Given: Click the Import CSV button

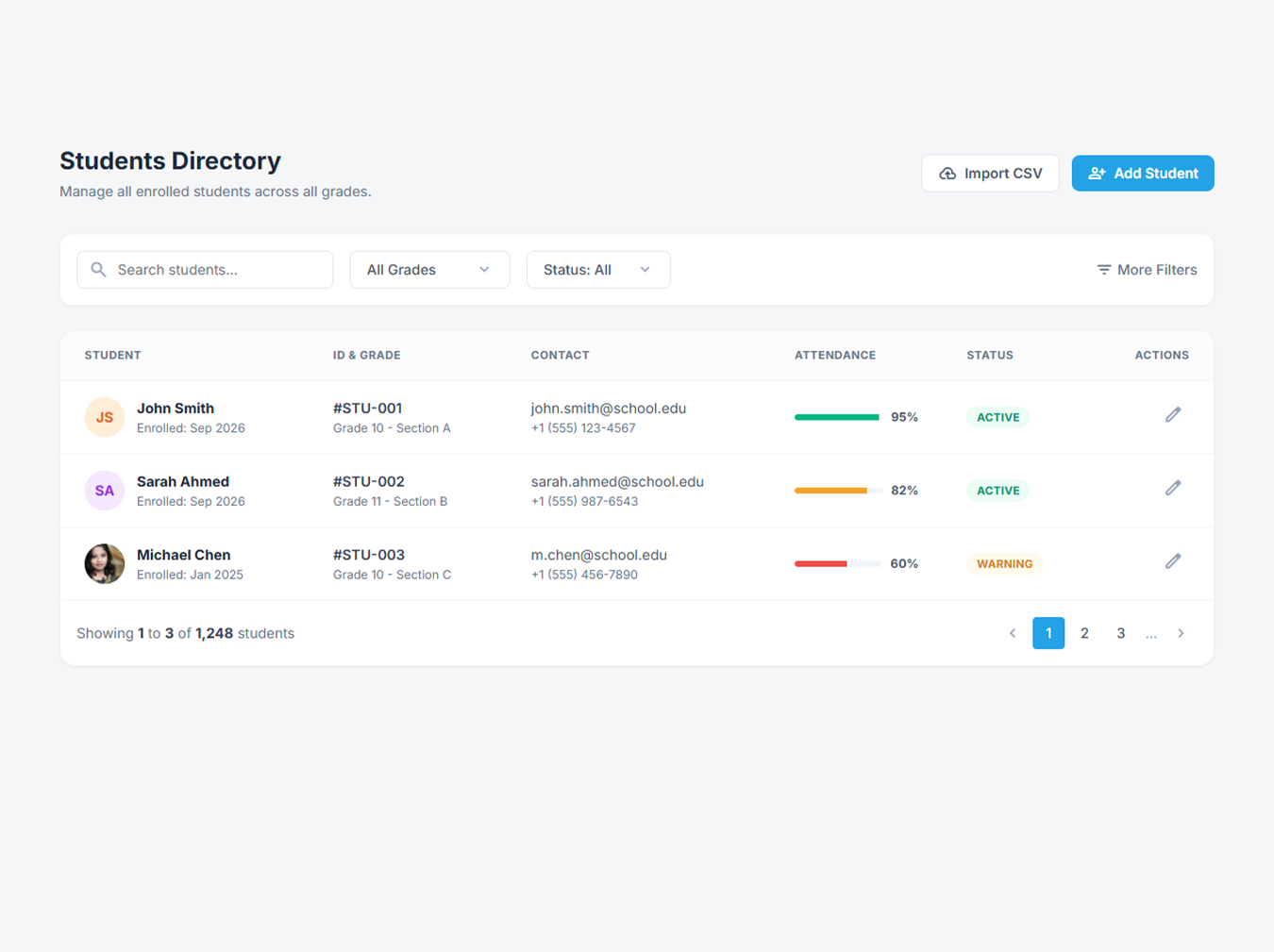Looking at the screenshot, I should (x=990, y=174).
